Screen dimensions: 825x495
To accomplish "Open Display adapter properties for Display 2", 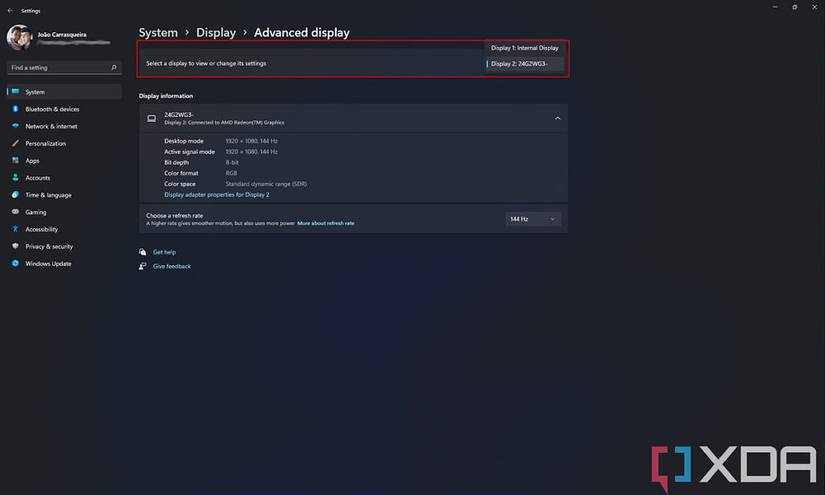I will [216, 195].
